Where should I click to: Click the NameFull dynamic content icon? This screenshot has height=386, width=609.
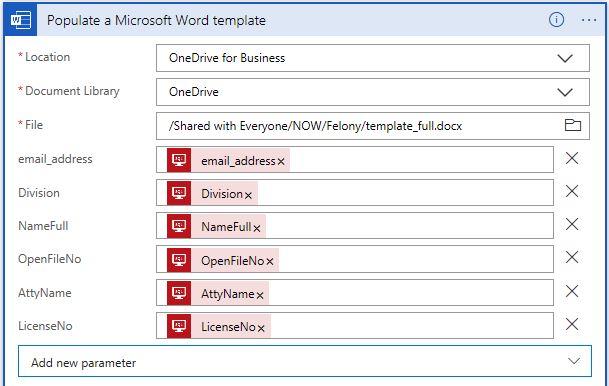pyautogui.click(x=179, y=226)
